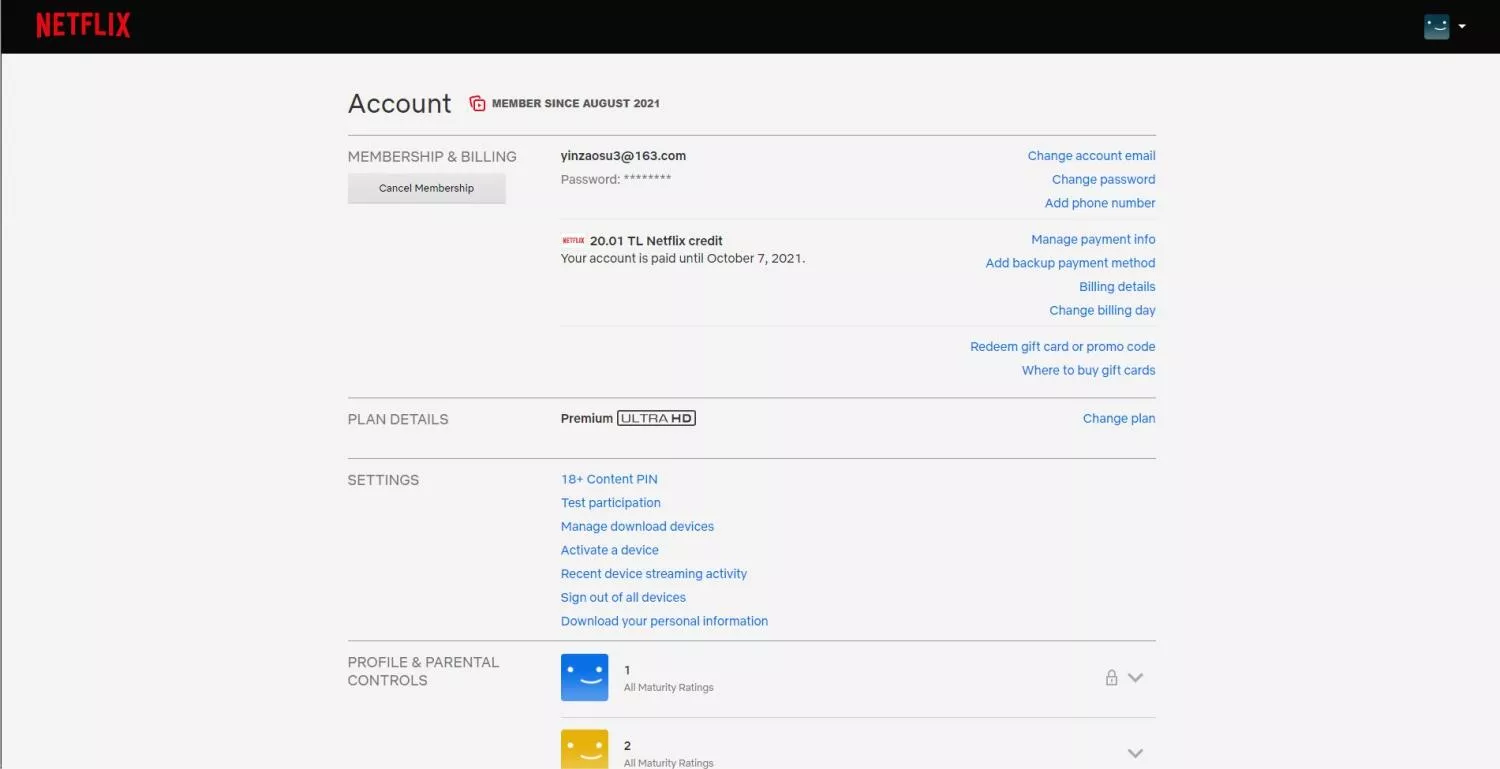Open Redeem gift card or promo code
Screen dimensions: 1500x769
1062,347
